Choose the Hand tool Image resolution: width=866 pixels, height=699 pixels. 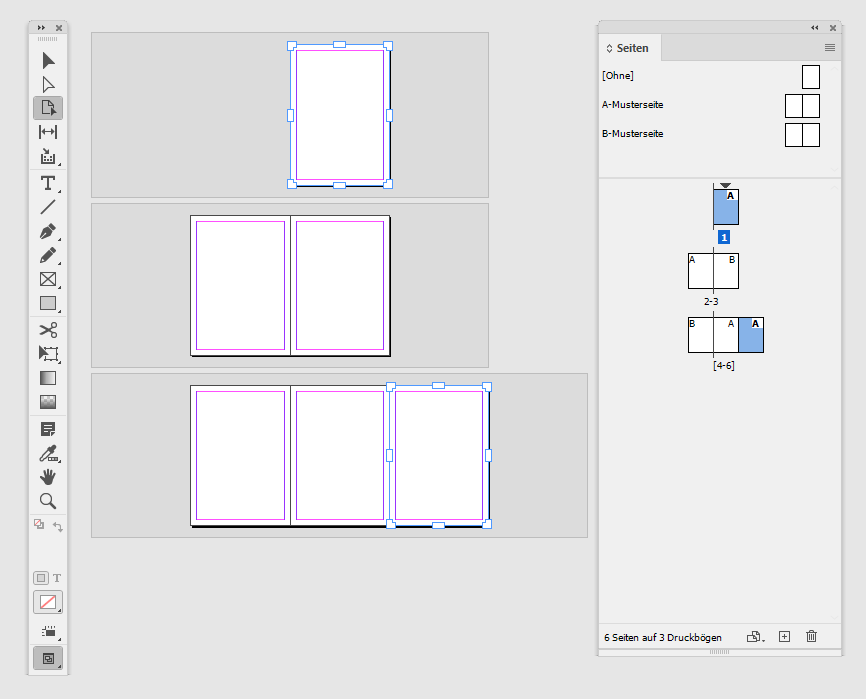(46, 477)
